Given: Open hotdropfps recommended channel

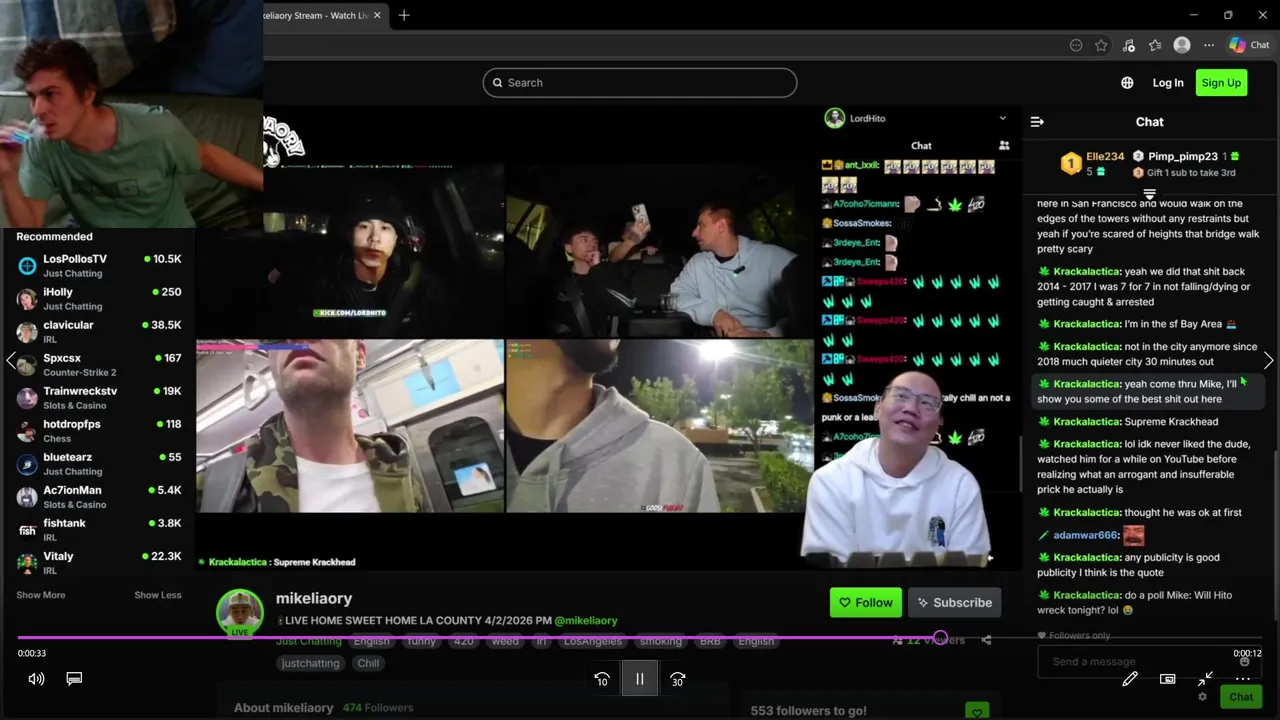Looking at the screenshot, I should click(99, 431).
